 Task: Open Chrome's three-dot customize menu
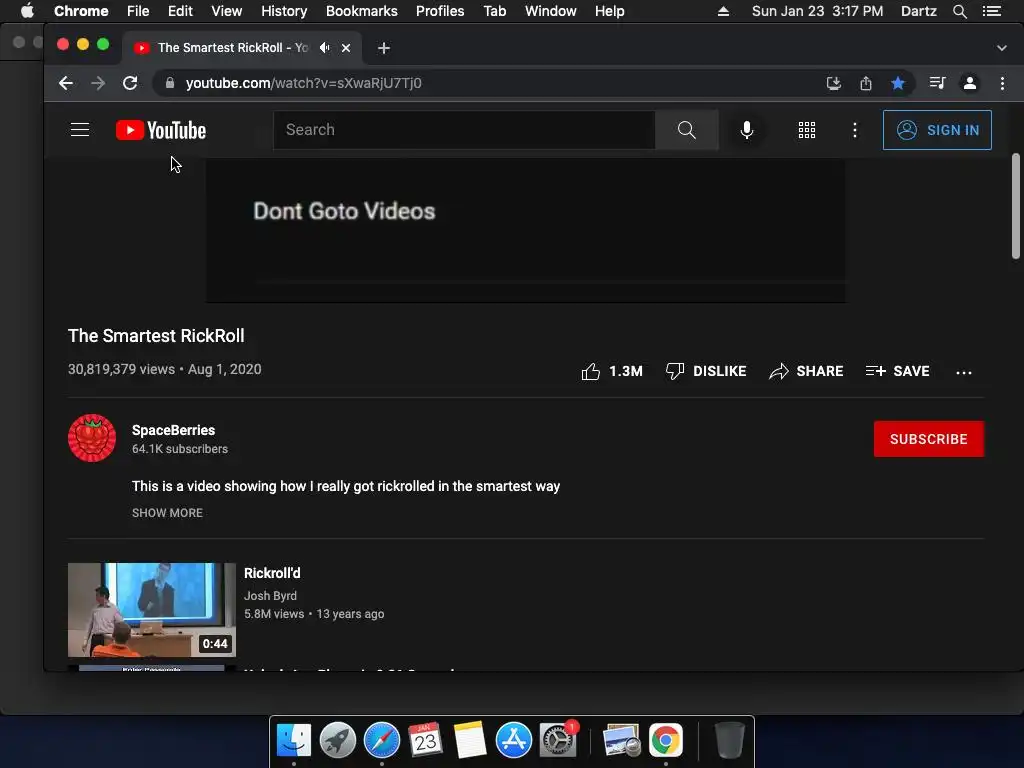coord(1002,83)
